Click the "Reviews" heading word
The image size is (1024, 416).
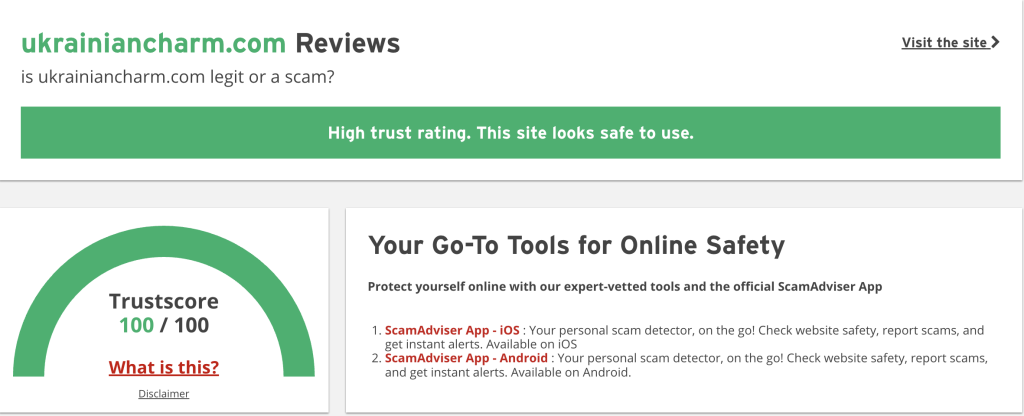click(347, 44)
